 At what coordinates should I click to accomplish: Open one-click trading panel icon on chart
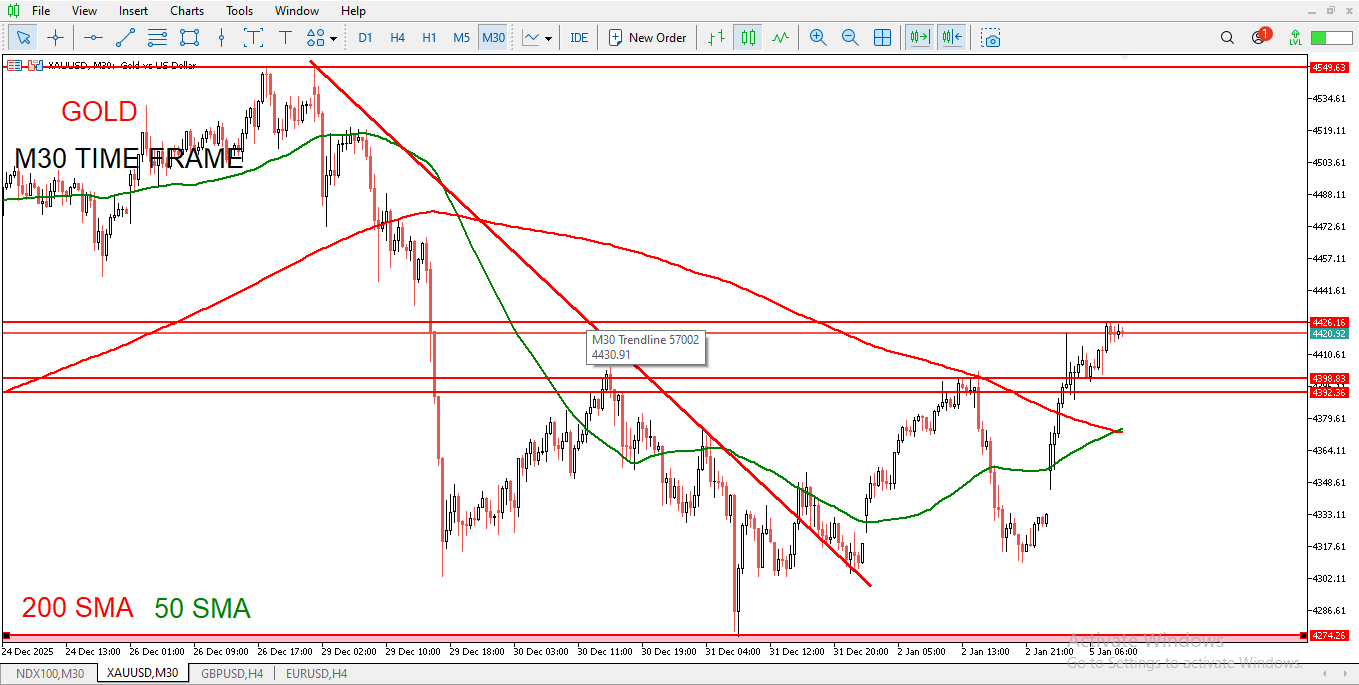pyautogui.click(x=13, y=65)
